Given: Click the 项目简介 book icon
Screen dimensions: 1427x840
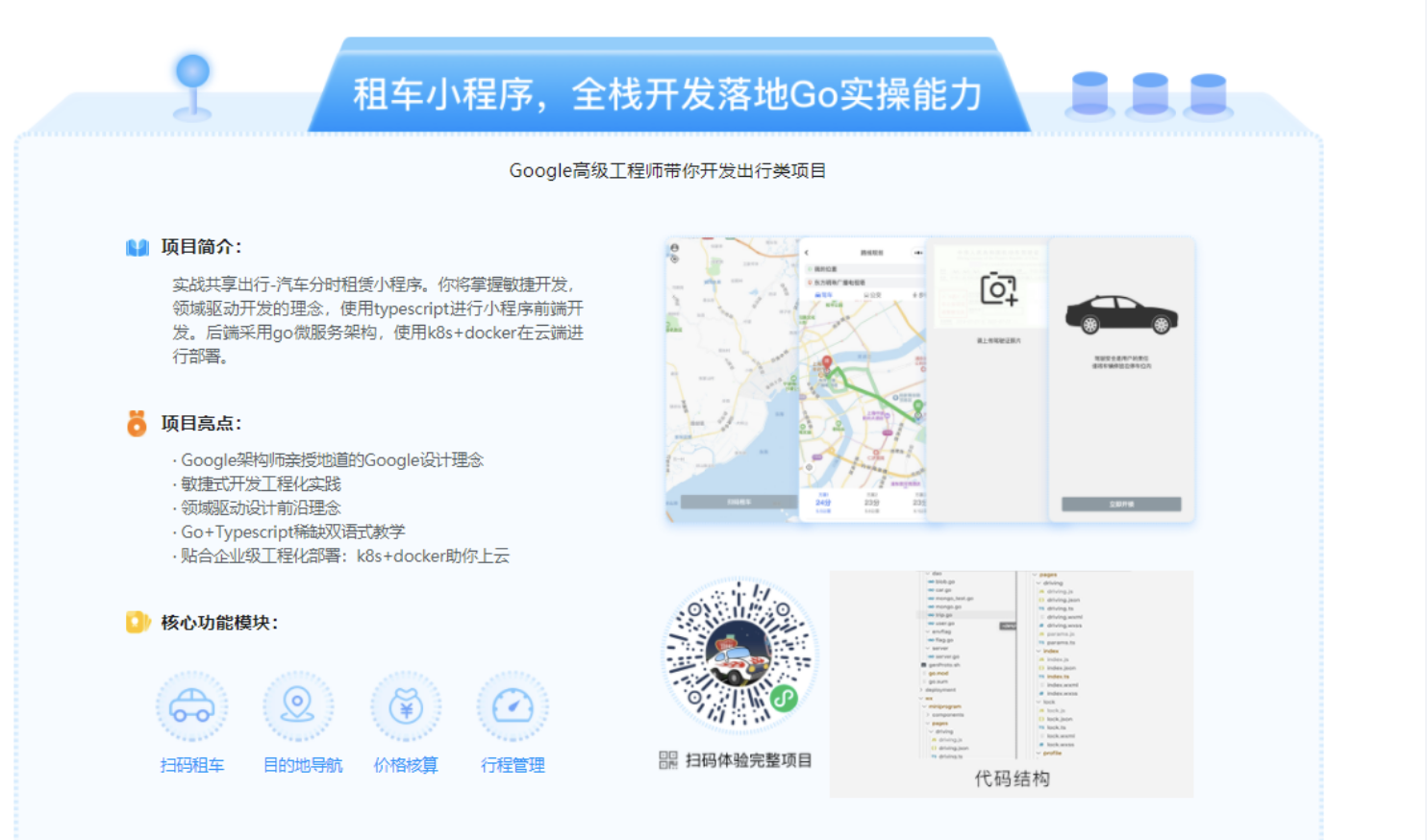Looking at the screenshot, I should 138,247.
